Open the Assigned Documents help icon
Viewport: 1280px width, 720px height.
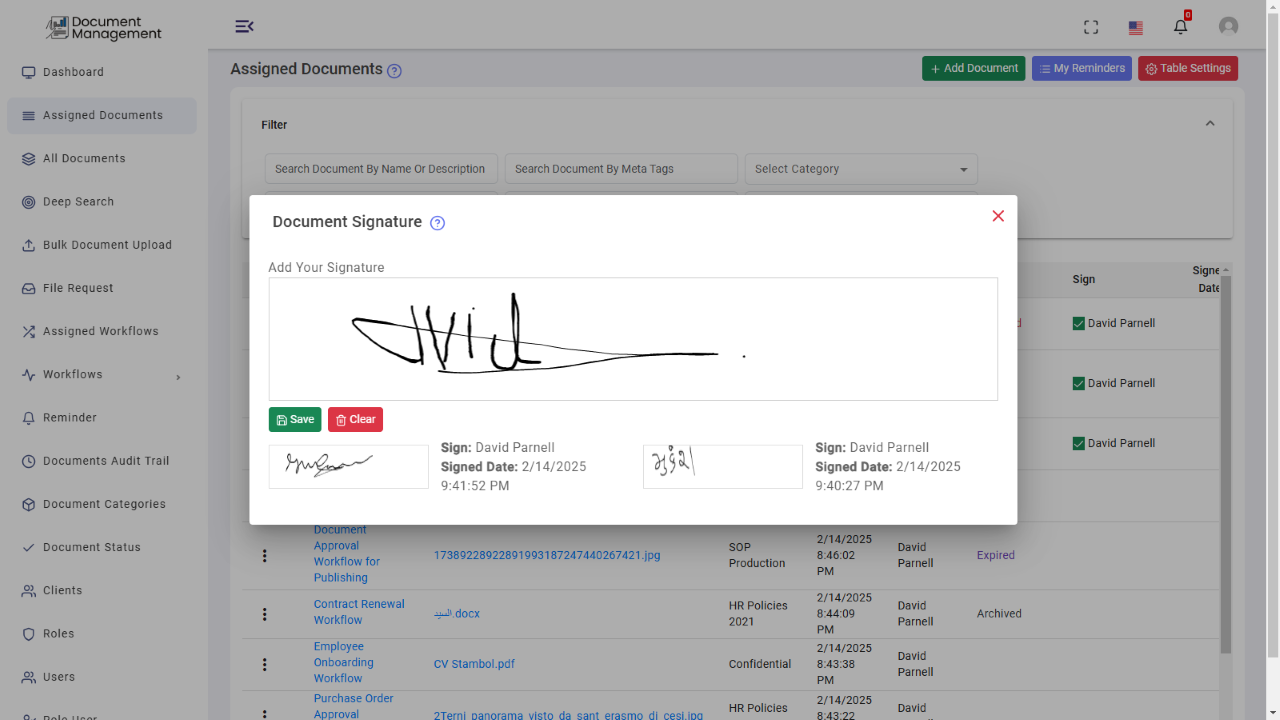coord(394,70)
